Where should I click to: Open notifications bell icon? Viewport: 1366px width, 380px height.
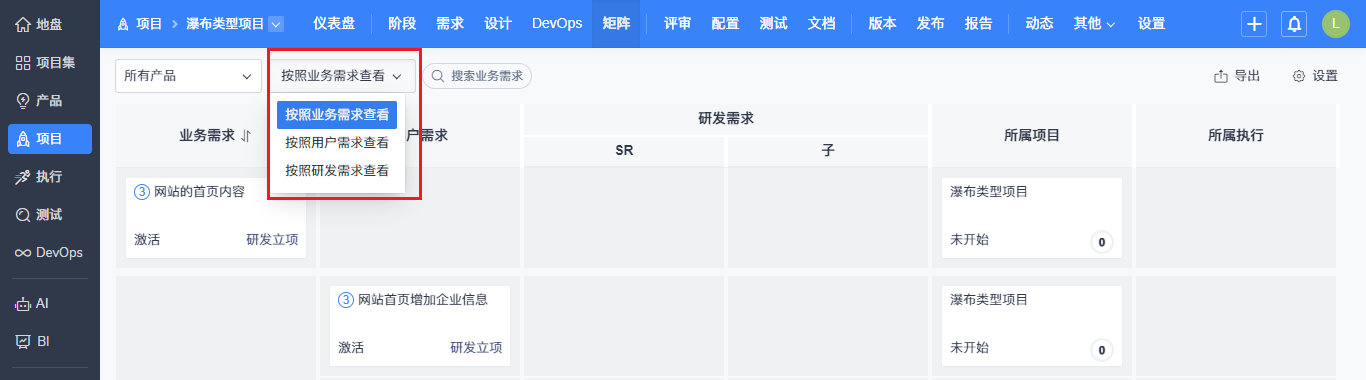click(1294, 24)
